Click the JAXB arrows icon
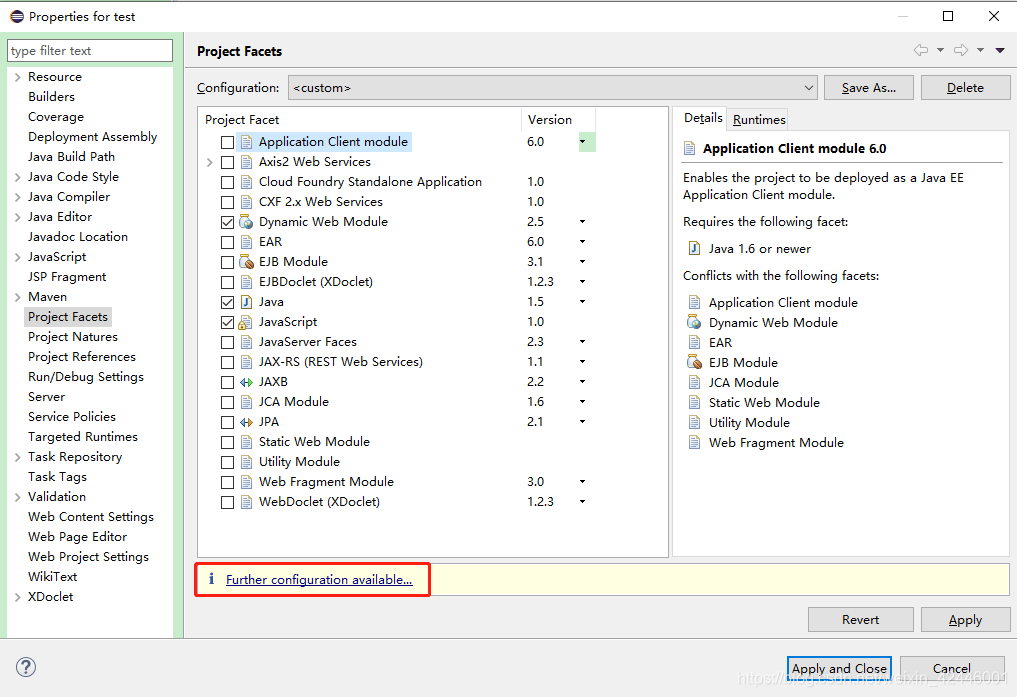The height and width of the screenshot is (697, 1017). click(246, 383)
